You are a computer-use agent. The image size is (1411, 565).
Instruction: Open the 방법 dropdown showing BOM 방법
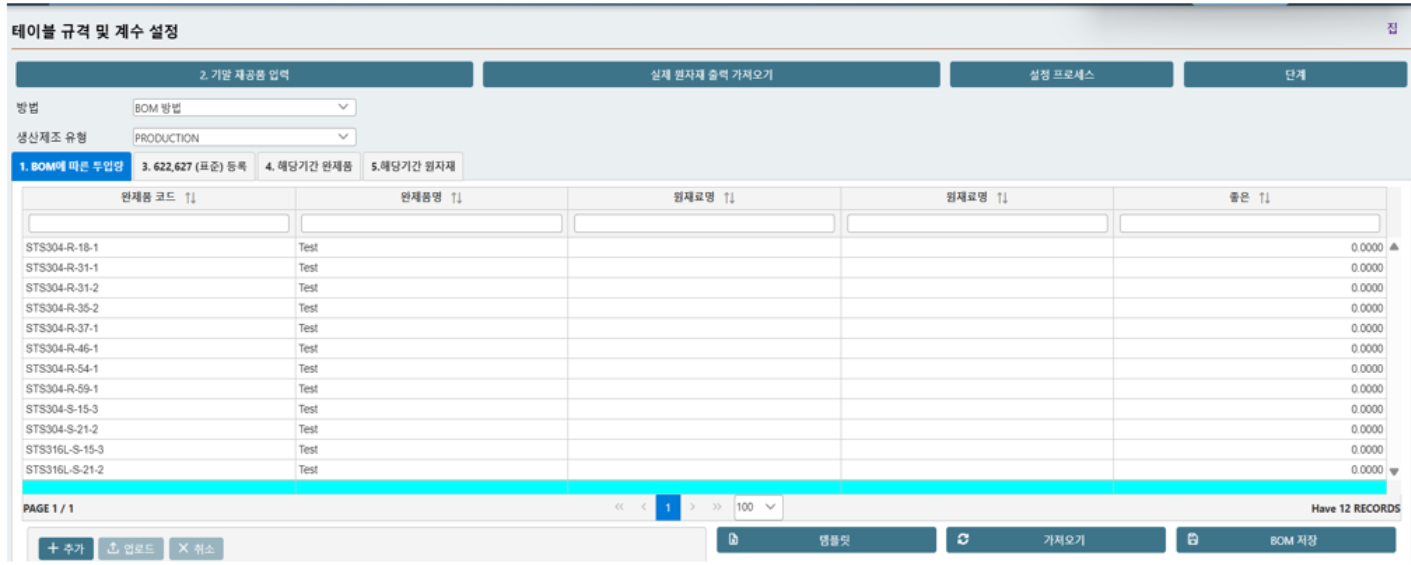click(244, 107)
